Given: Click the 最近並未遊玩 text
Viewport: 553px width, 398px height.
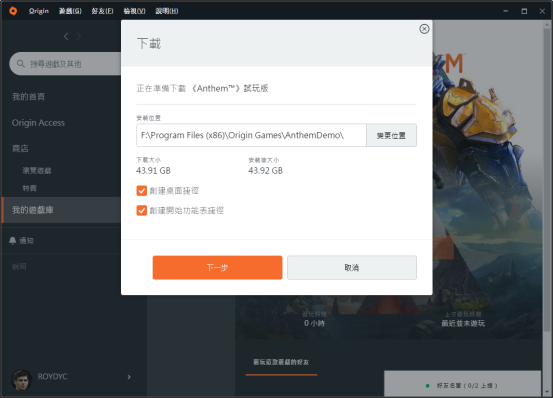Looking at the screenshot, I should coord(463,323).
